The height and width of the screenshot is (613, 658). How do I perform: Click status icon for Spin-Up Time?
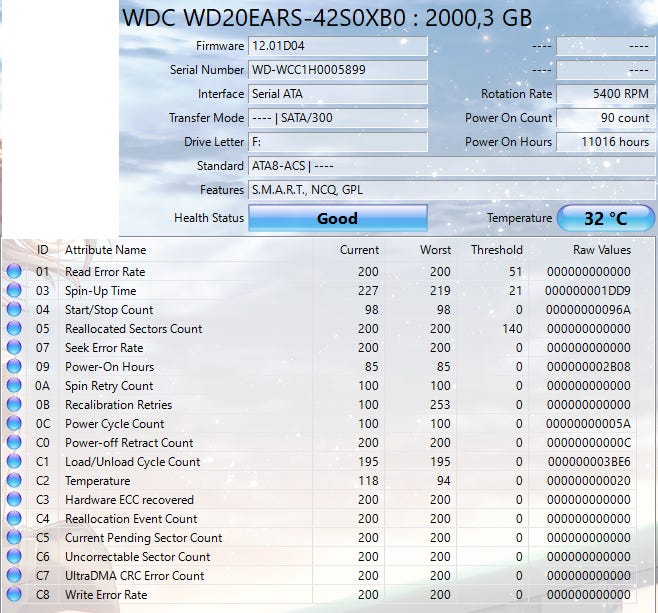click(14, 290)
